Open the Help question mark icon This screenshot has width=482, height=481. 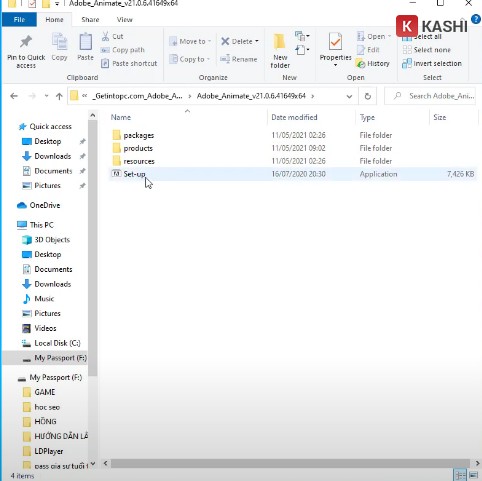pyautogui.click(x=476, y=19)
